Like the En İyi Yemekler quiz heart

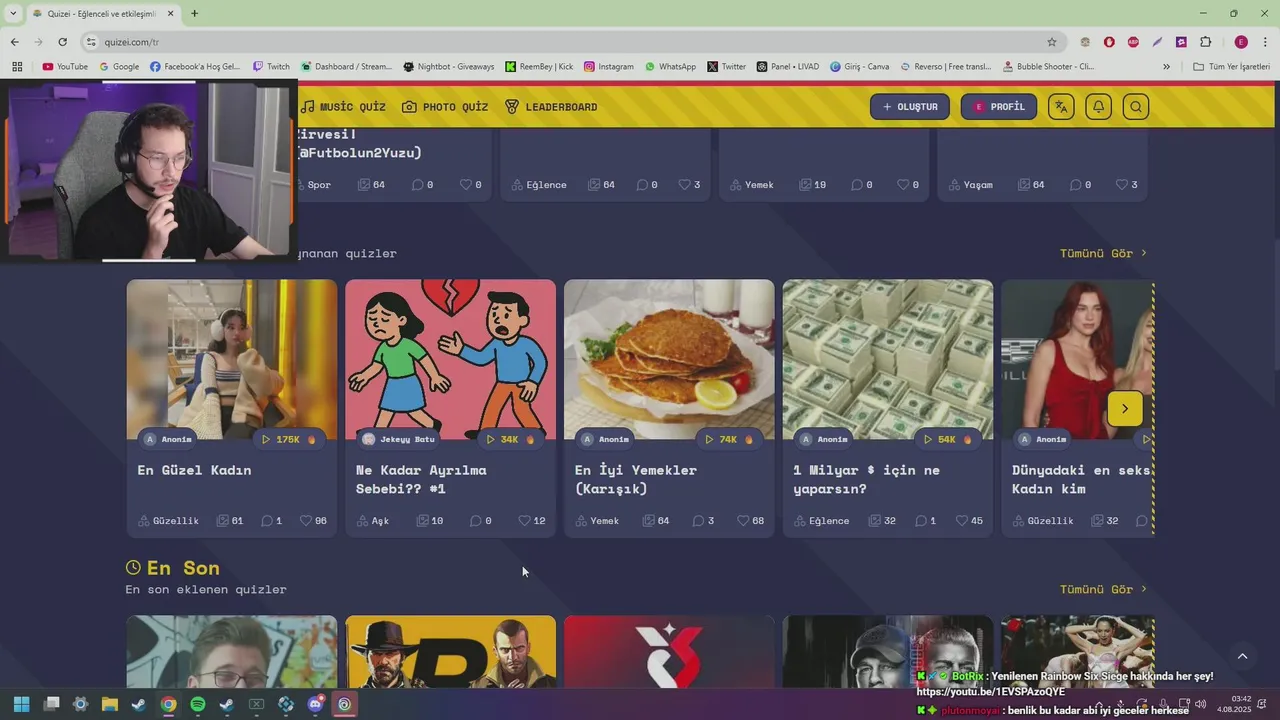point(750,521)
